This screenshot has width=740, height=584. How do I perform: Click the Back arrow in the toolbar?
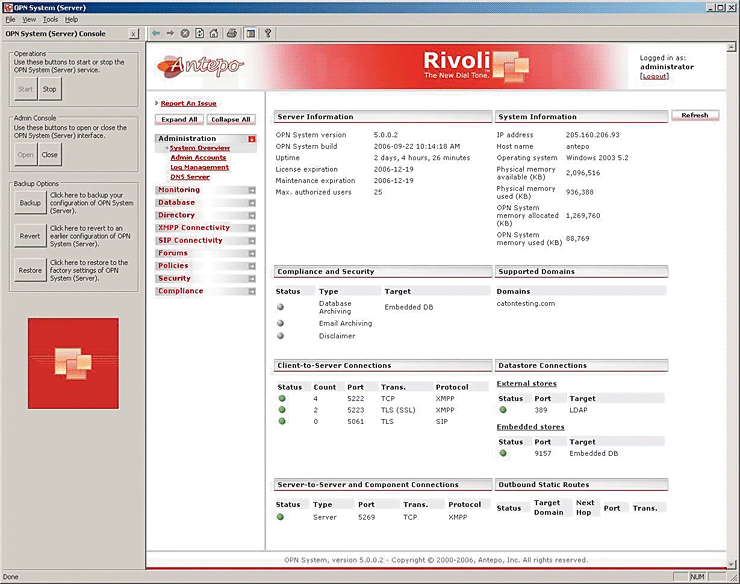156,33
